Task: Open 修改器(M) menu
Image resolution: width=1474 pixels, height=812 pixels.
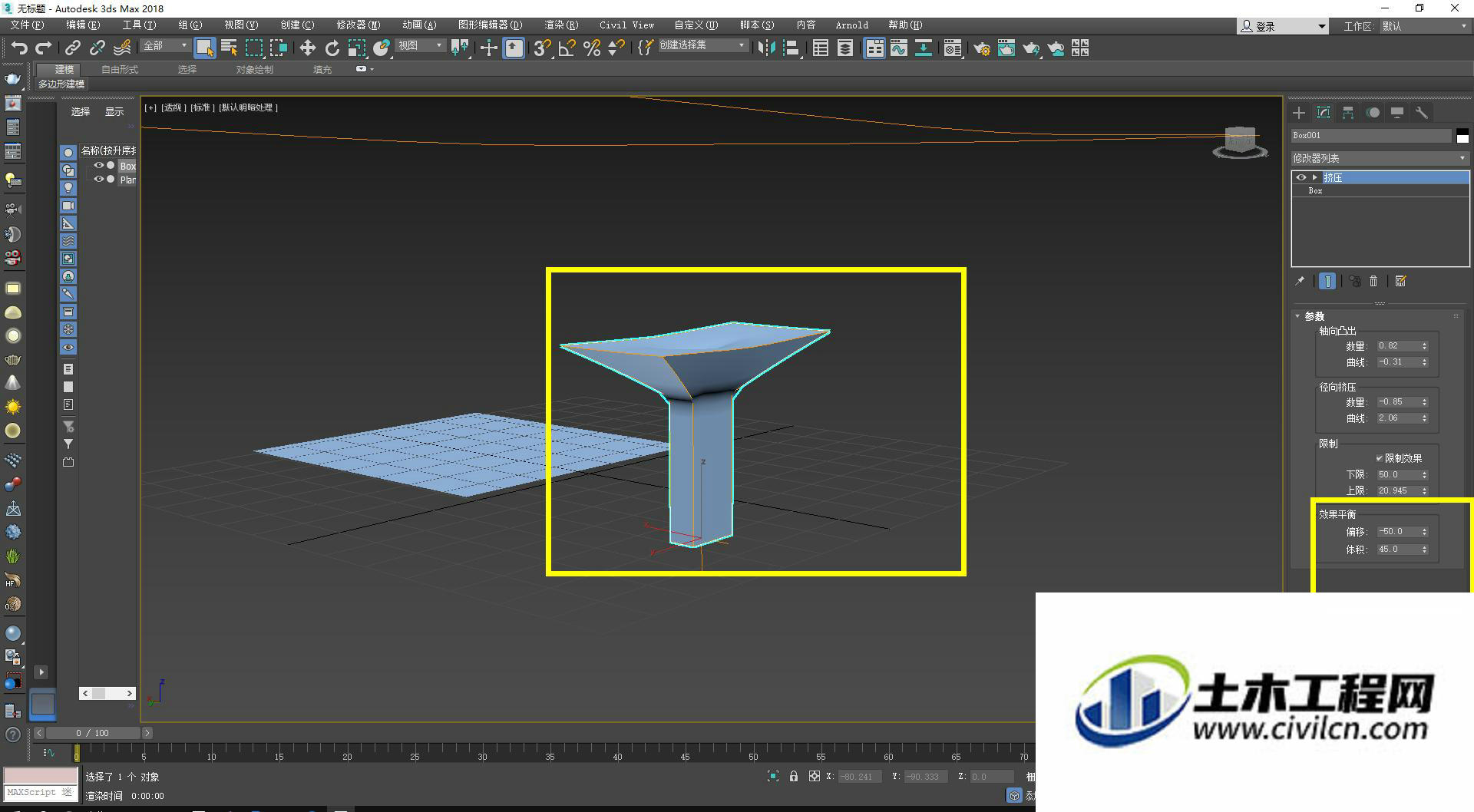Action: click(358, 25)
